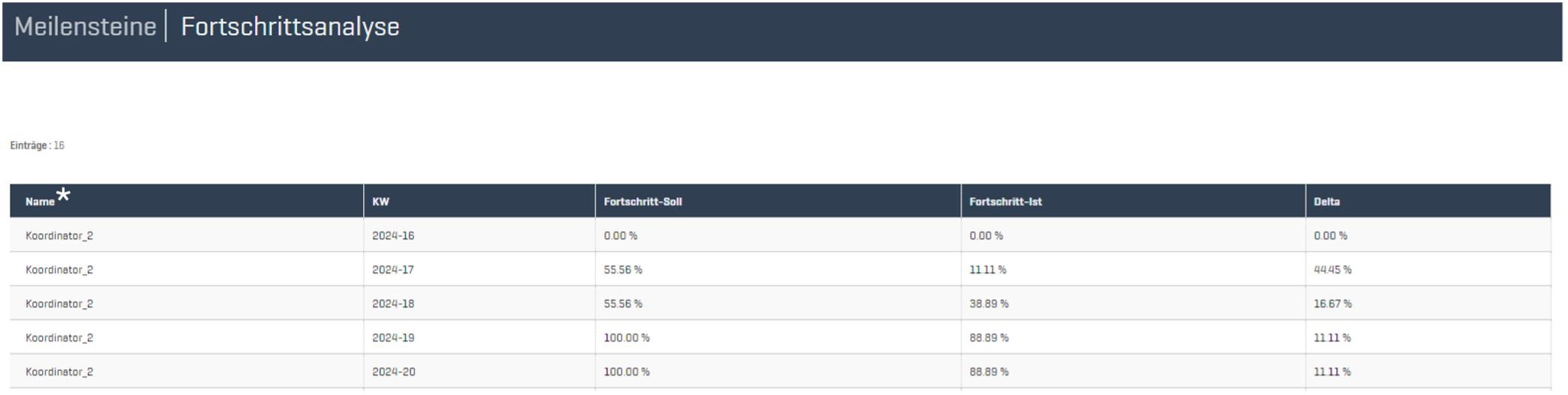This screenshot has width=1568, height=395.
Task: Select the Koordinator_2 row for 2024-17
Action: pos(59,270)
